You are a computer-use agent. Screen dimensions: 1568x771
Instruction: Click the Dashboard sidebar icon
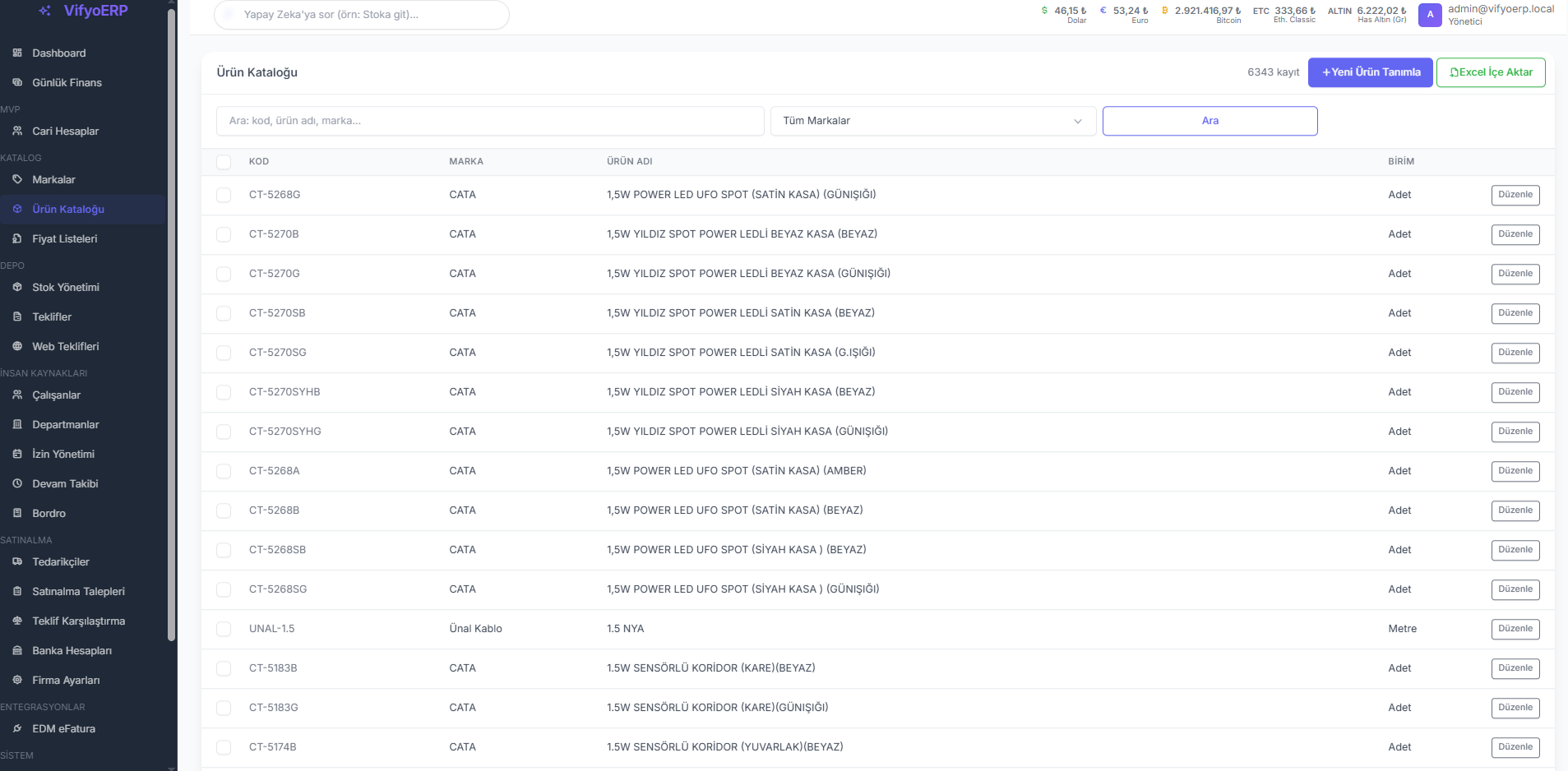click(x=17, y=53)
